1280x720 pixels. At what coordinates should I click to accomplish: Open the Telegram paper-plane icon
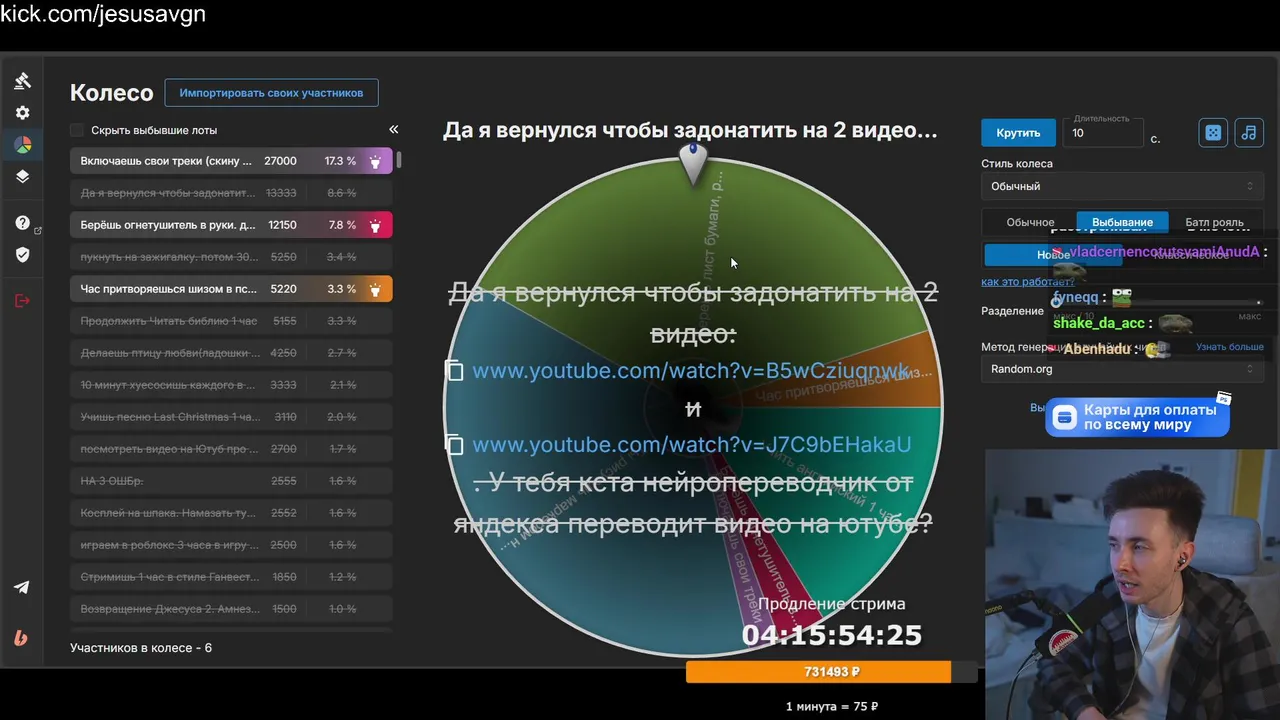click(22, 587)
